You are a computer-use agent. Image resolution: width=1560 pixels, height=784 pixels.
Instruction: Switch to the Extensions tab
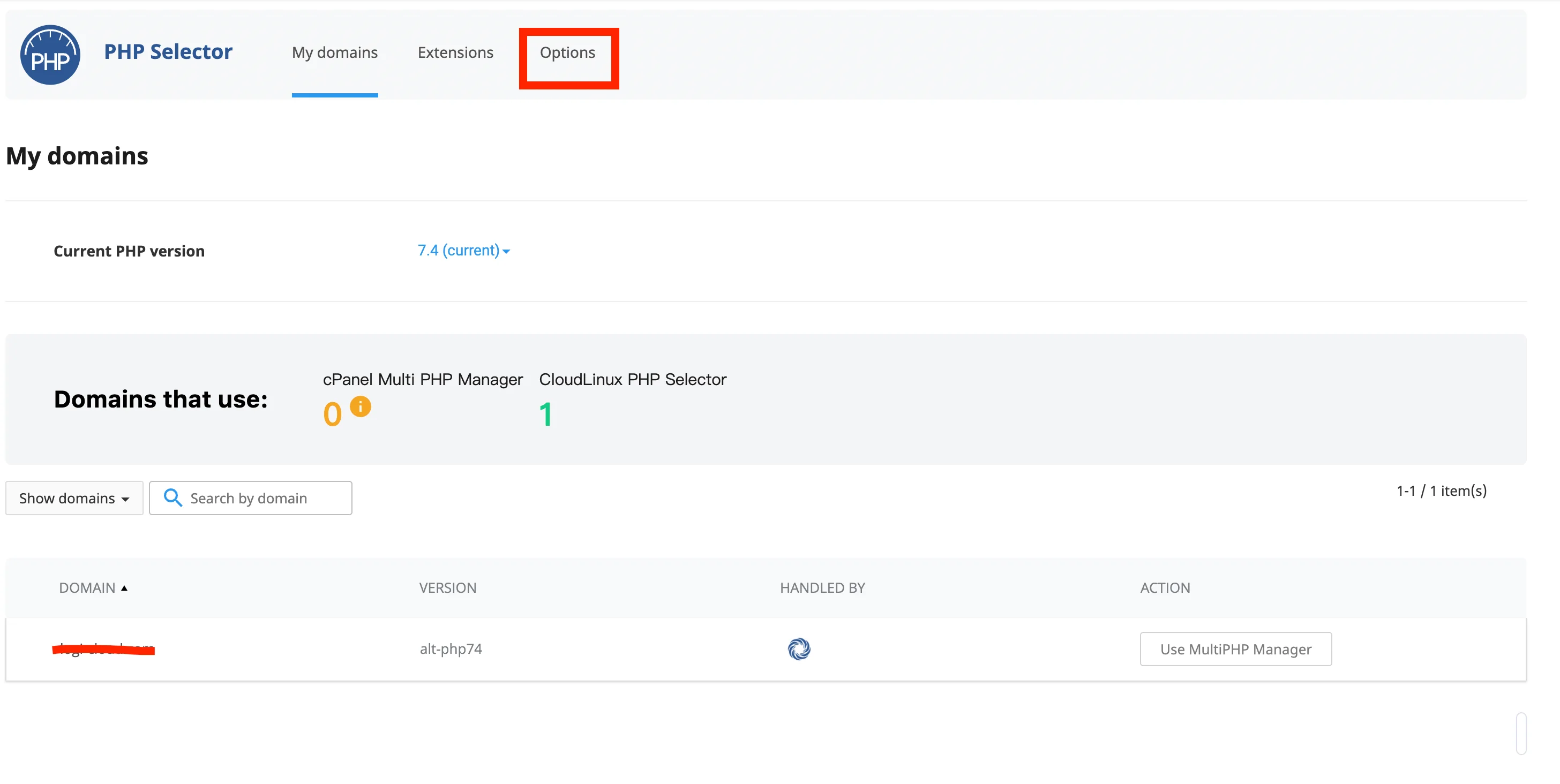455,52
